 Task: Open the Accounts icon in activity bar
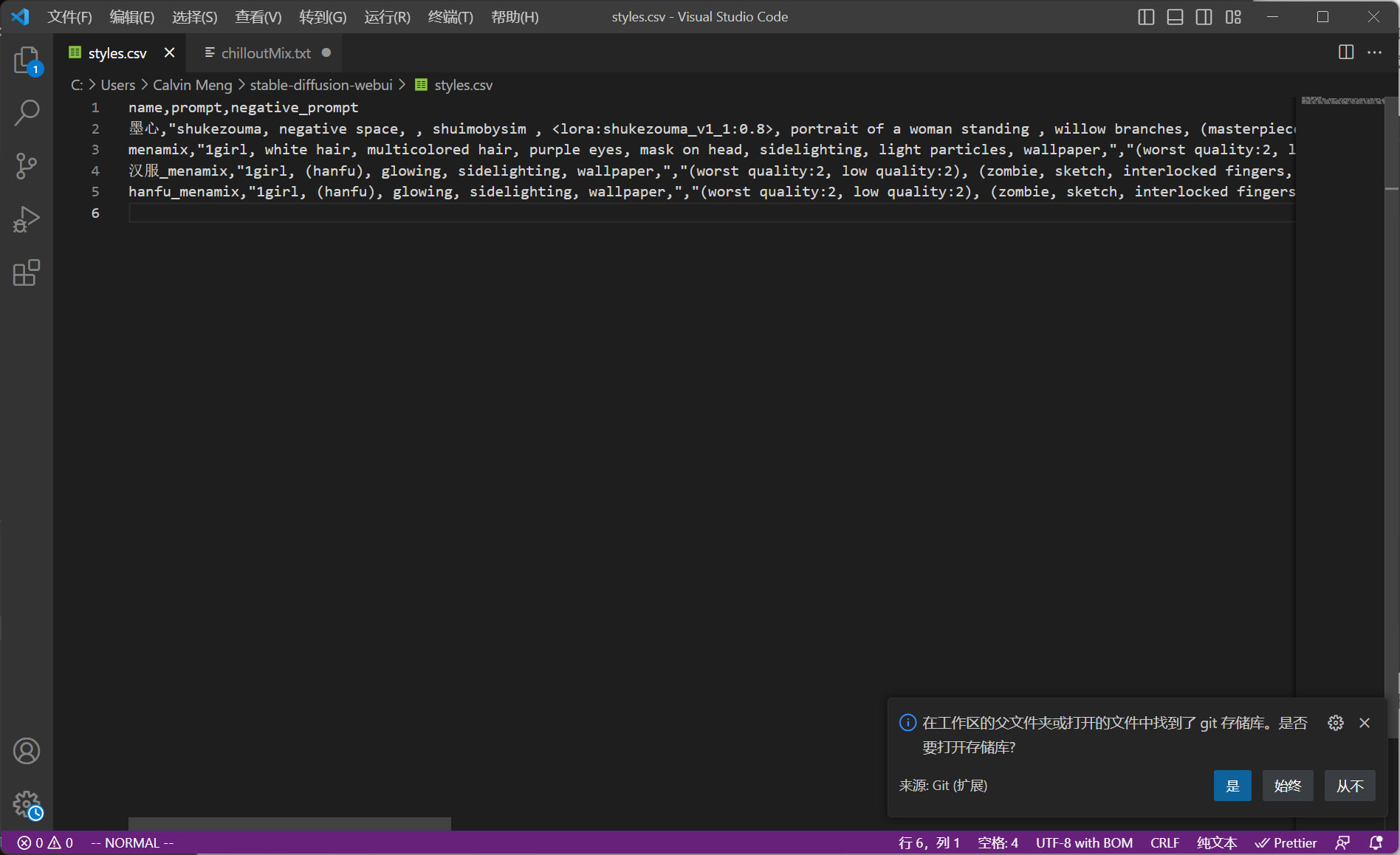click(27, 751)
